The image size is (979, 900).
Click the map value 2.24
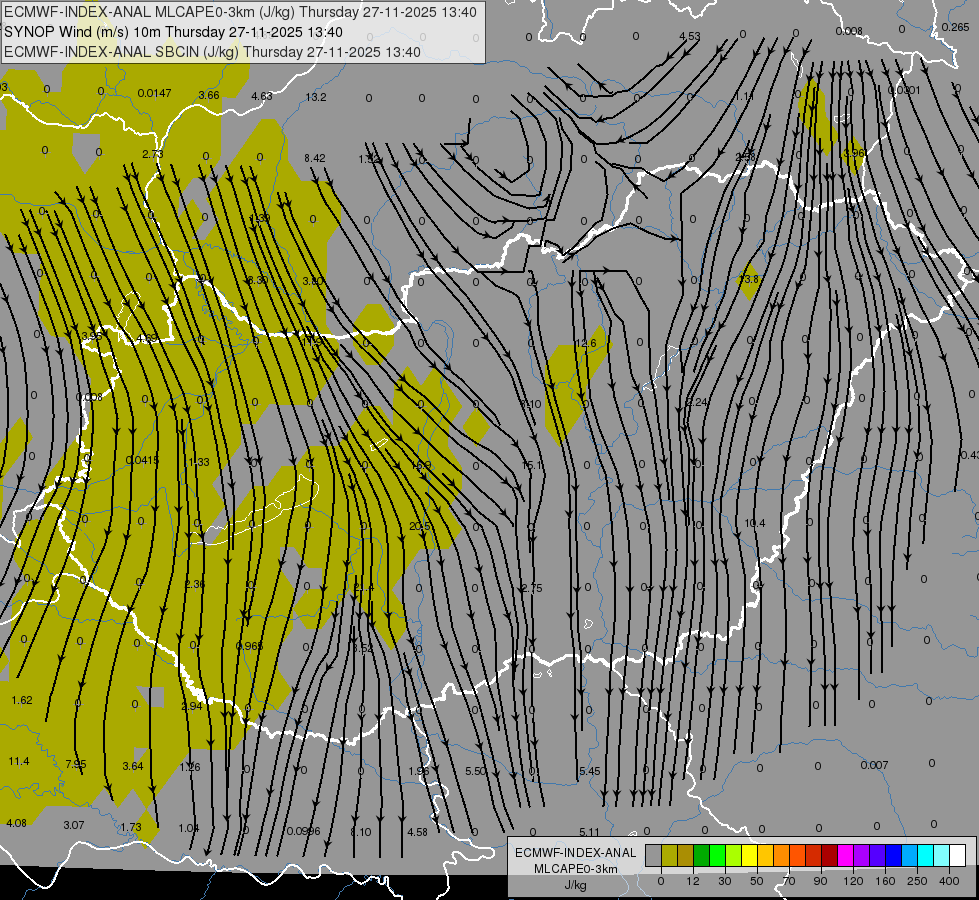point(697,402)
